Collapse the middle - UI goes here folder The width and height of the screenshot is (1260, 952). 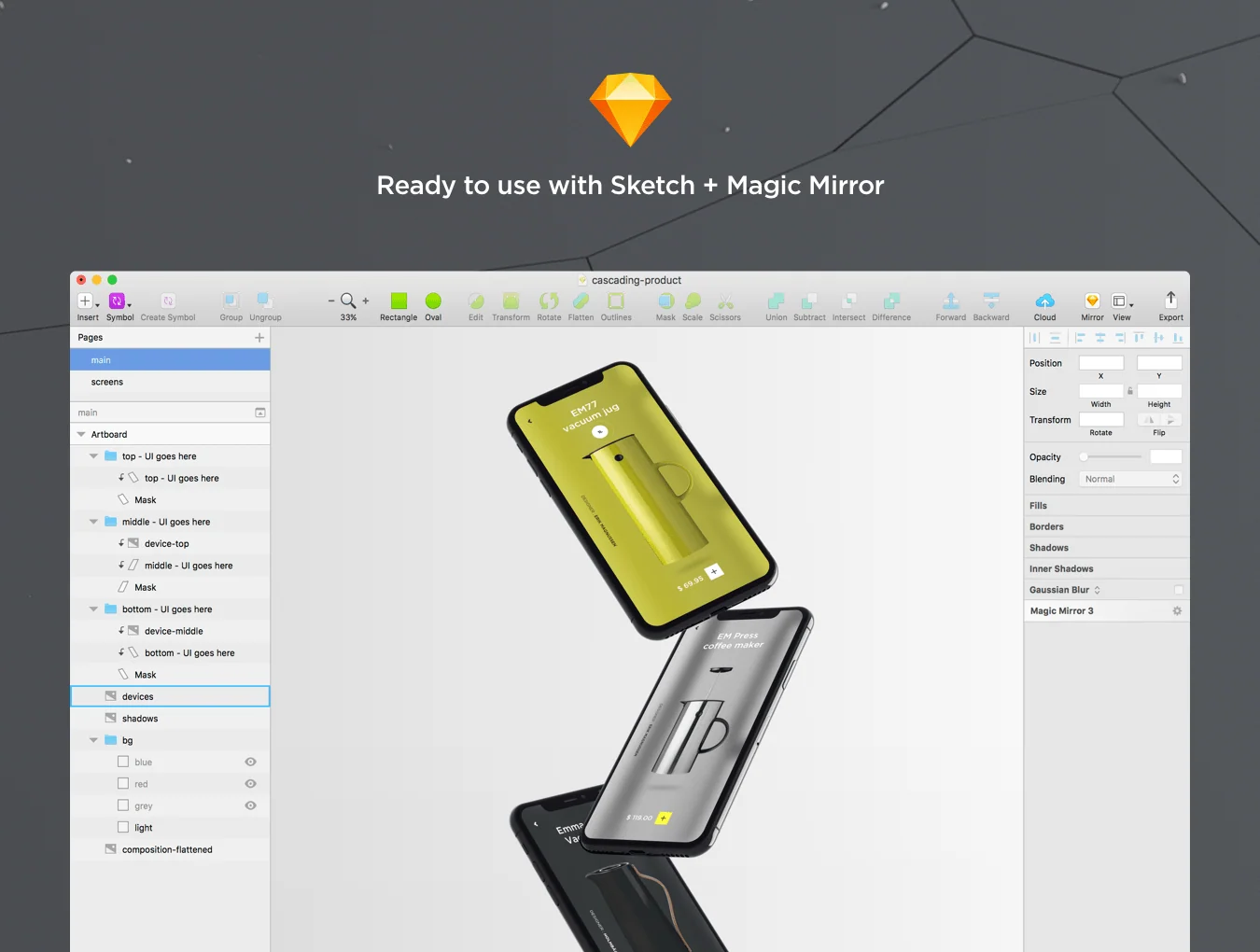click(93, 522)
